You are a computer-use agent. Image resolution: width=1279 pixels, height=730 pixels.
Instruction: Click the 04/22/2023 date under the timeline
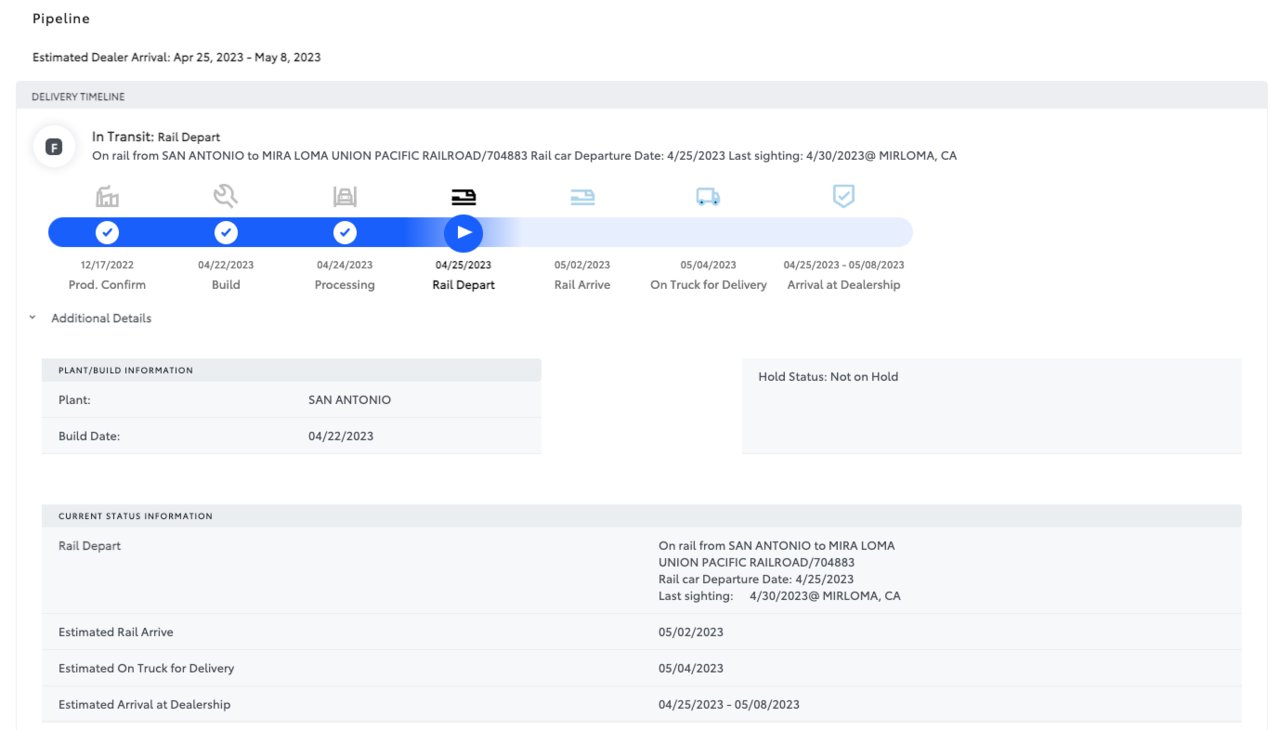(x=226, y=265)
